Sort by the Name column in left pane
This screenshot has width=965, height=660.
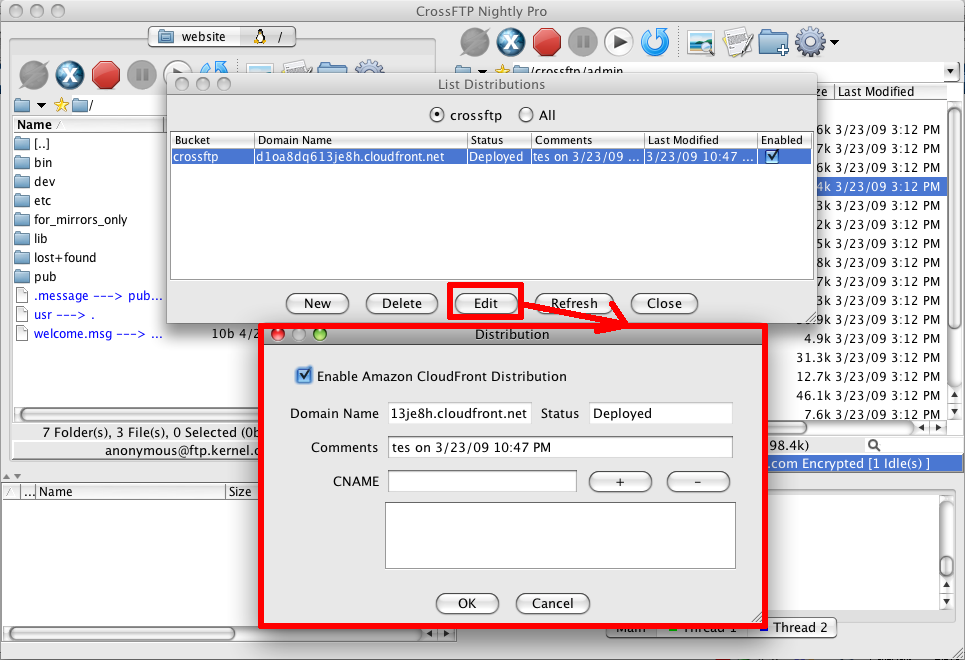pos(89,124)
